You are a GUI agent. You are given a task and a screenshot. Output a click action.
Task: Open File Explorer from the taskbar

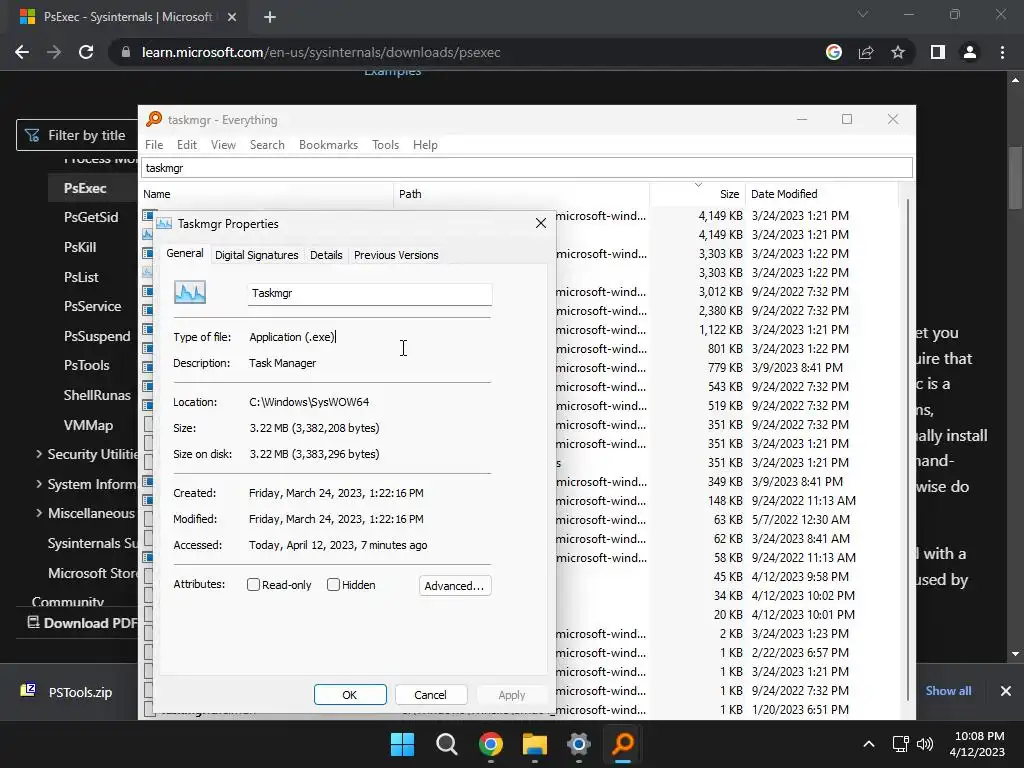coord(534,744)
